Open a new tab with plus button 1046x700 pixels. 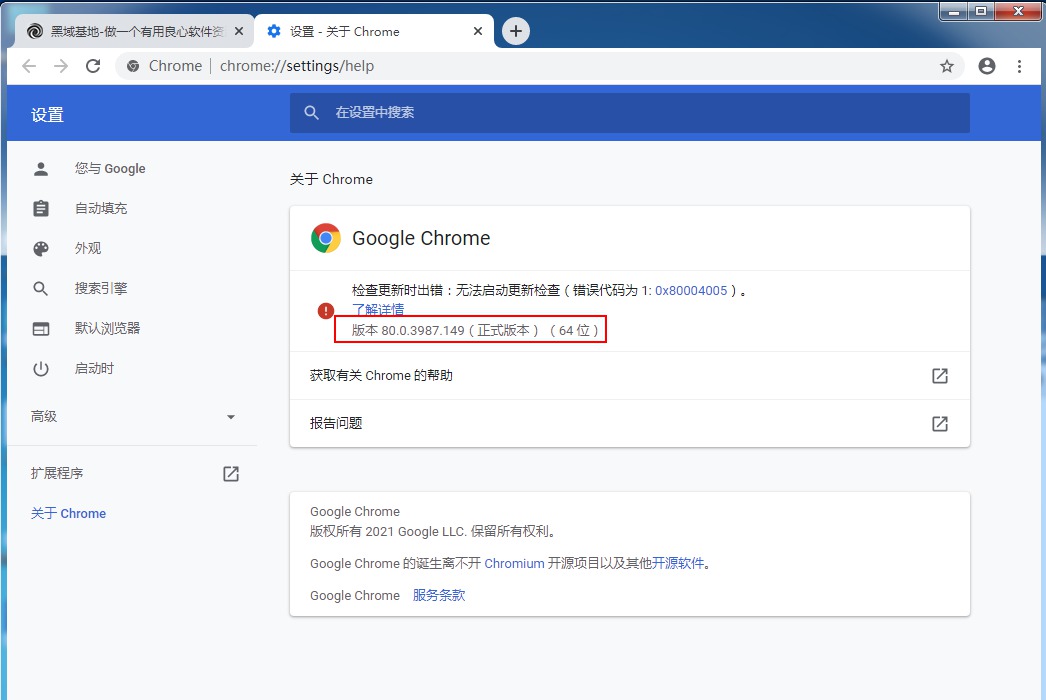[516, 31]
